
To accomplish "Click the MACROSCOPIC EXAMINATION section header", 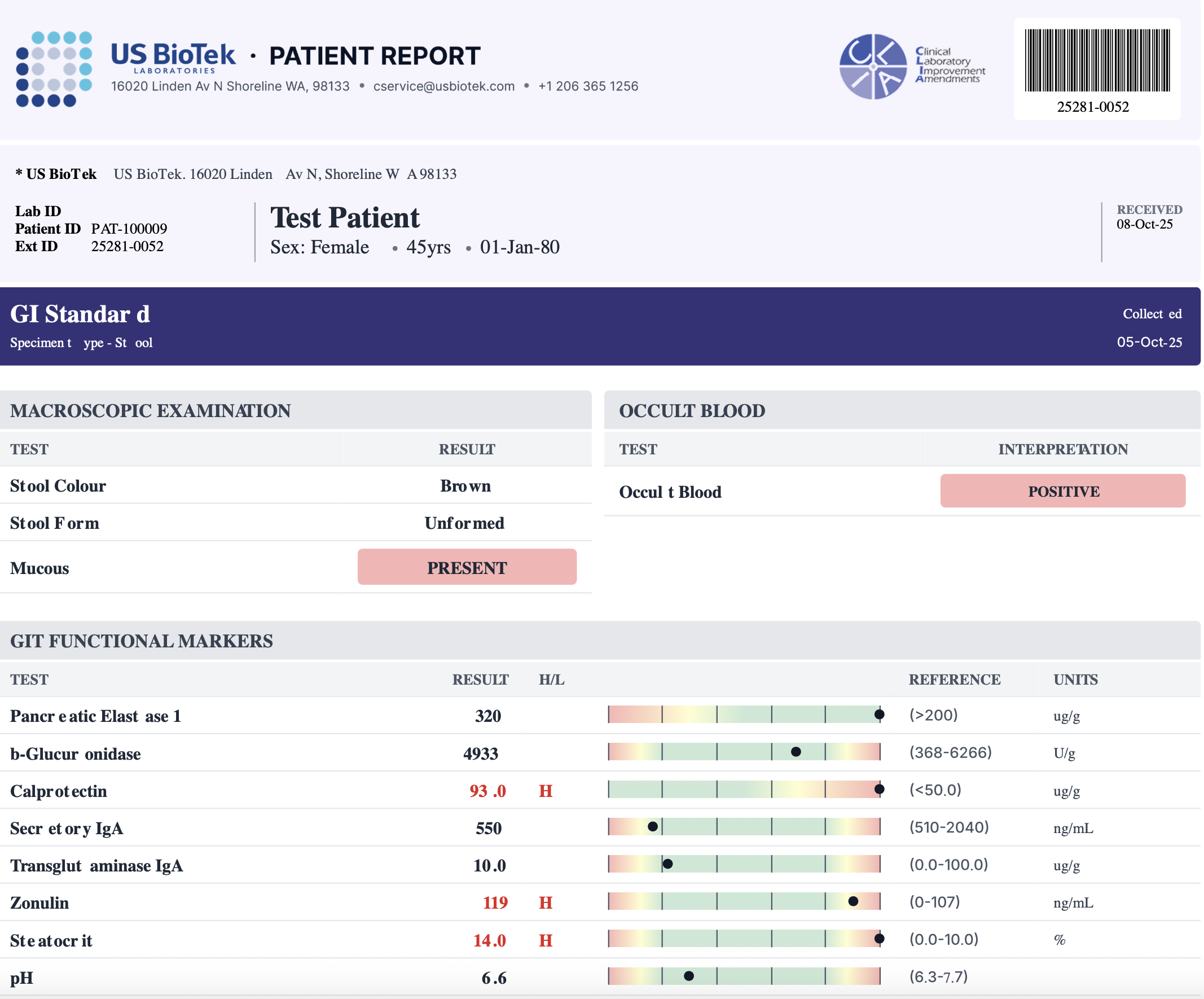I will pyautogui.click(x=150, y=411).
